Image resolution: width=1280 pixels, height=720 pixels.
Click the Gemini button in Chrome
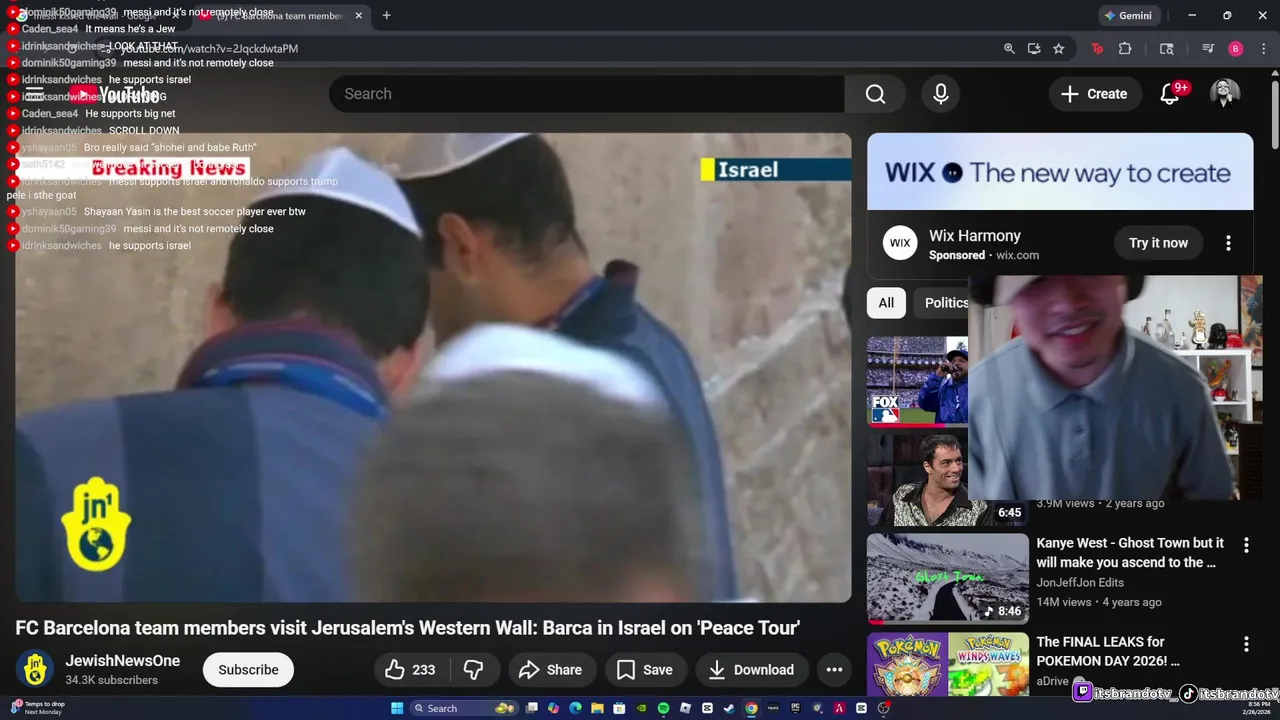point(1128,15)
